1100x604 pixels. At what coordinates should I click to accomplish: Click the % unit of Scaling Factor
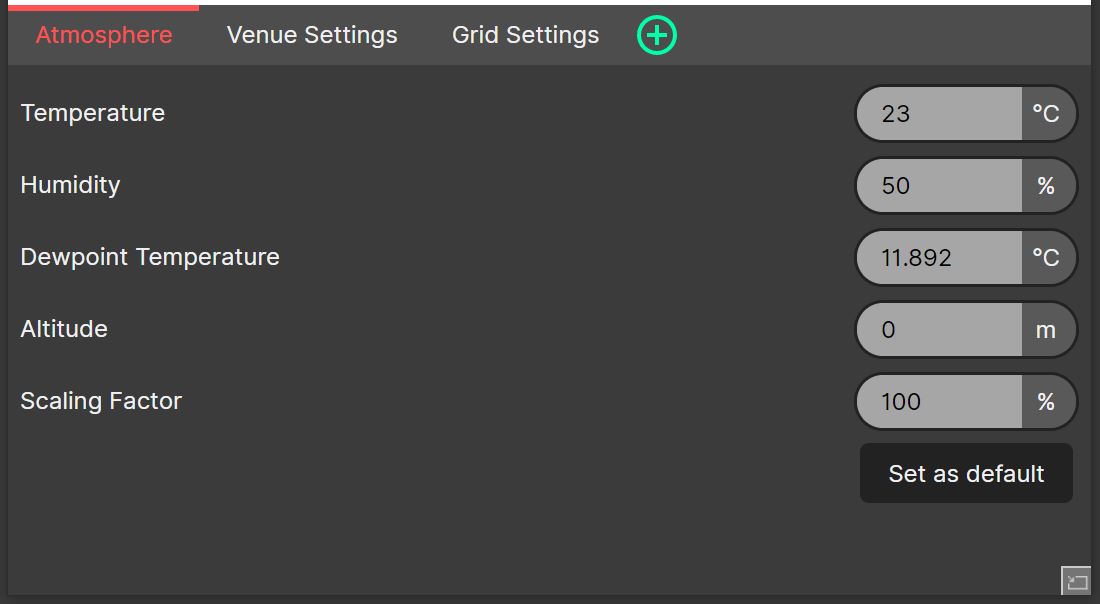(1046, 402)
